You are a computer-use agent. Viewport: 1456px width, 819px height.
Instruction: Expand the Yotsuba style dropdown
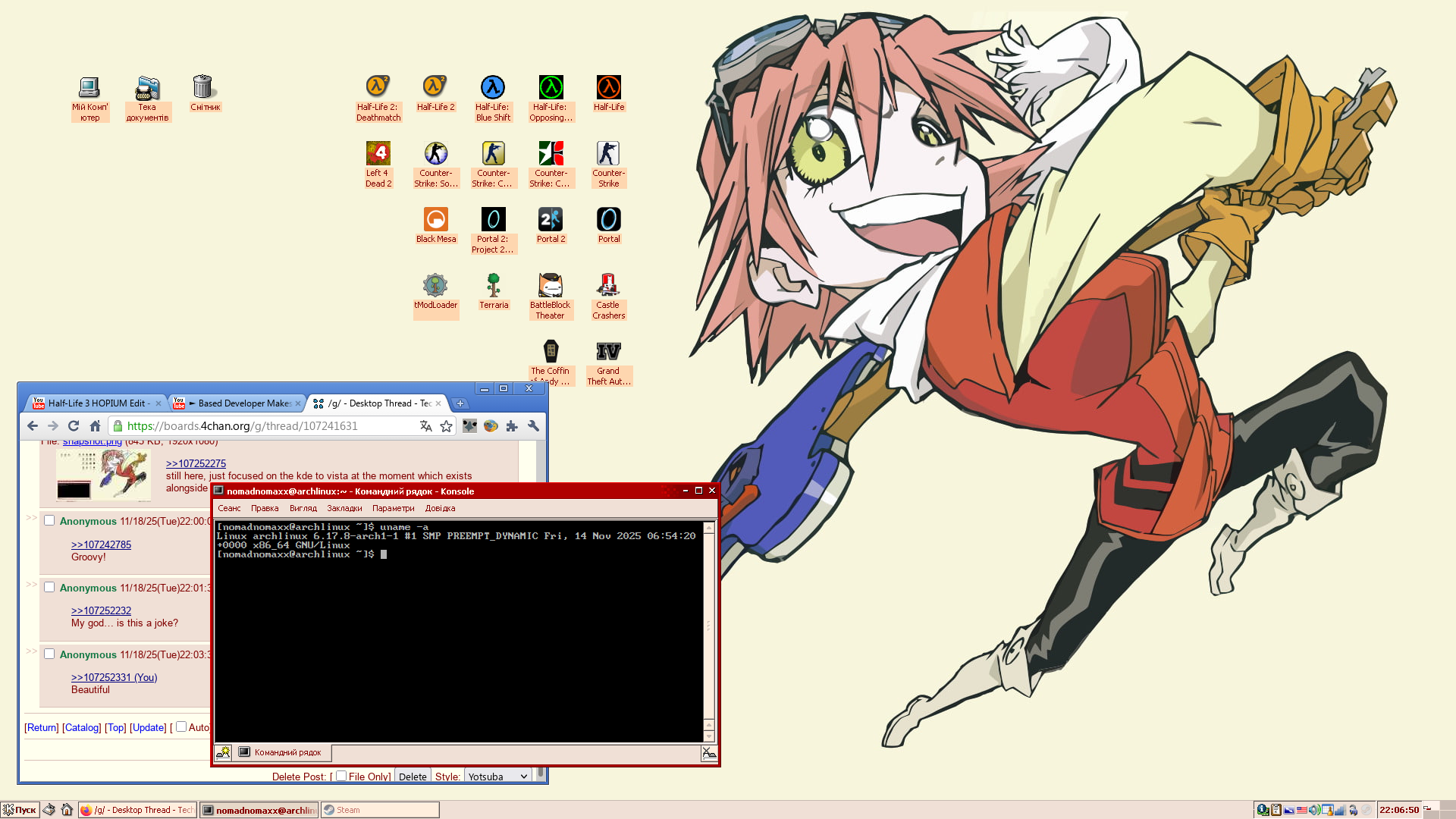tap(497, 777)
